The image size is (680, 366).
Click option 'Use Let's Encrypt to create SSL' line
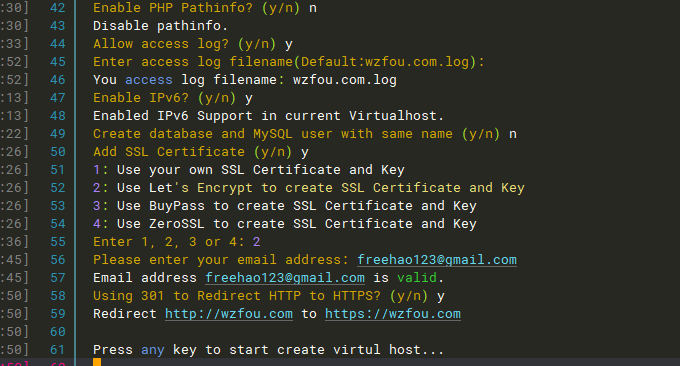tap(320, 188)
